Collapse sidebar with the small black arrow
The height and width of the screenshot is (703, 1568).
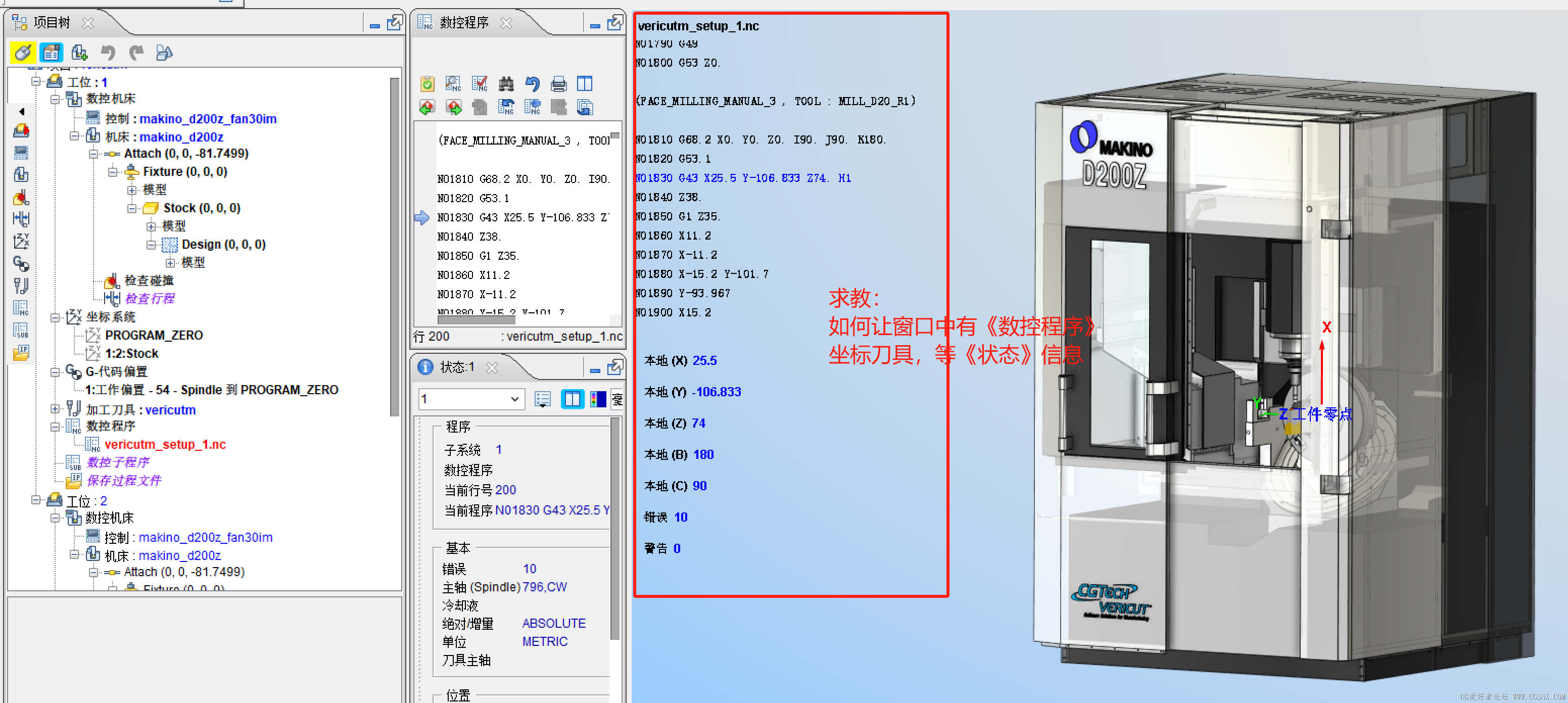pyautogui.click(x=21, y=111)
